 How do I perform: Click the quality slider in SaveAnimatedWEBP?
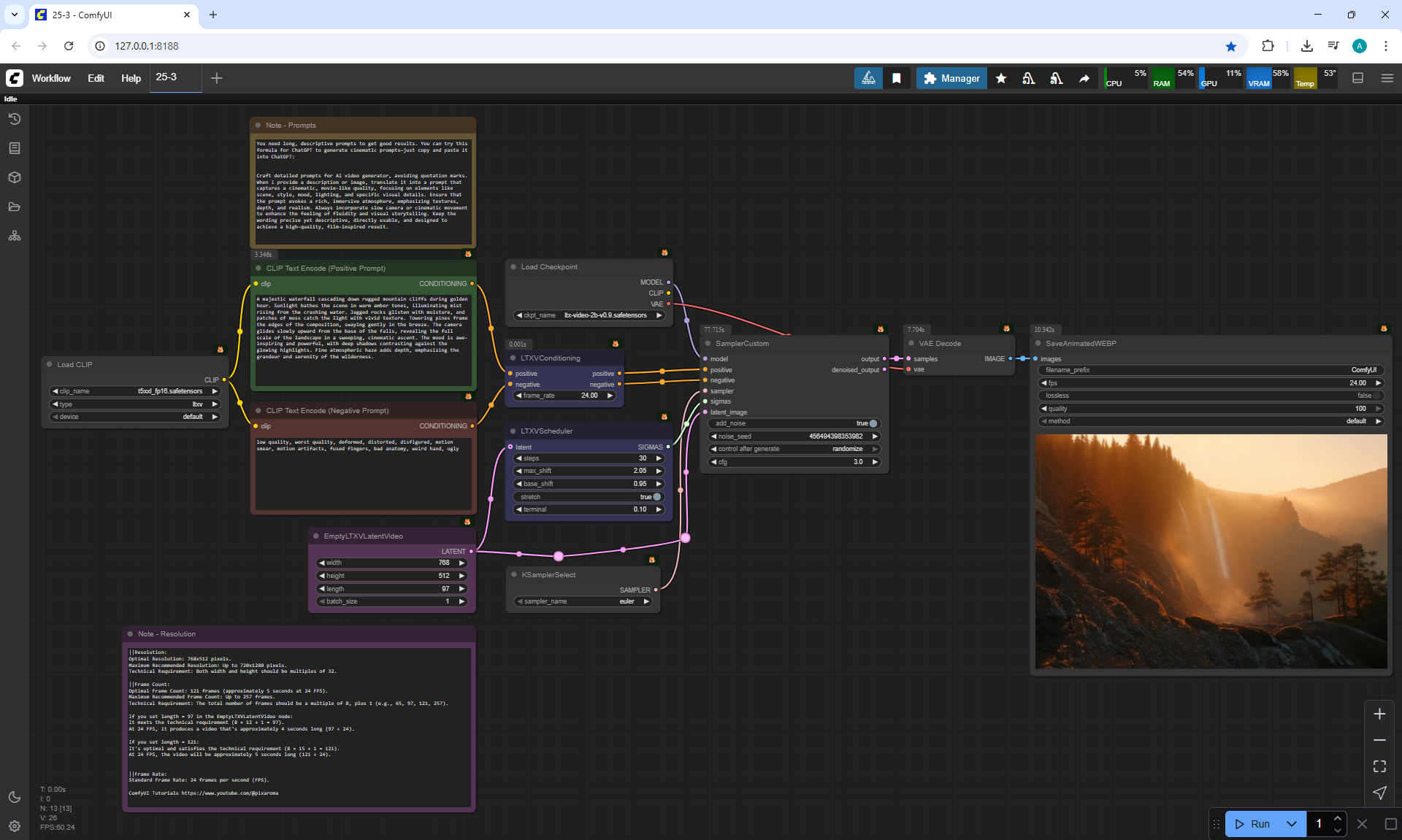tap(1211, 409)
